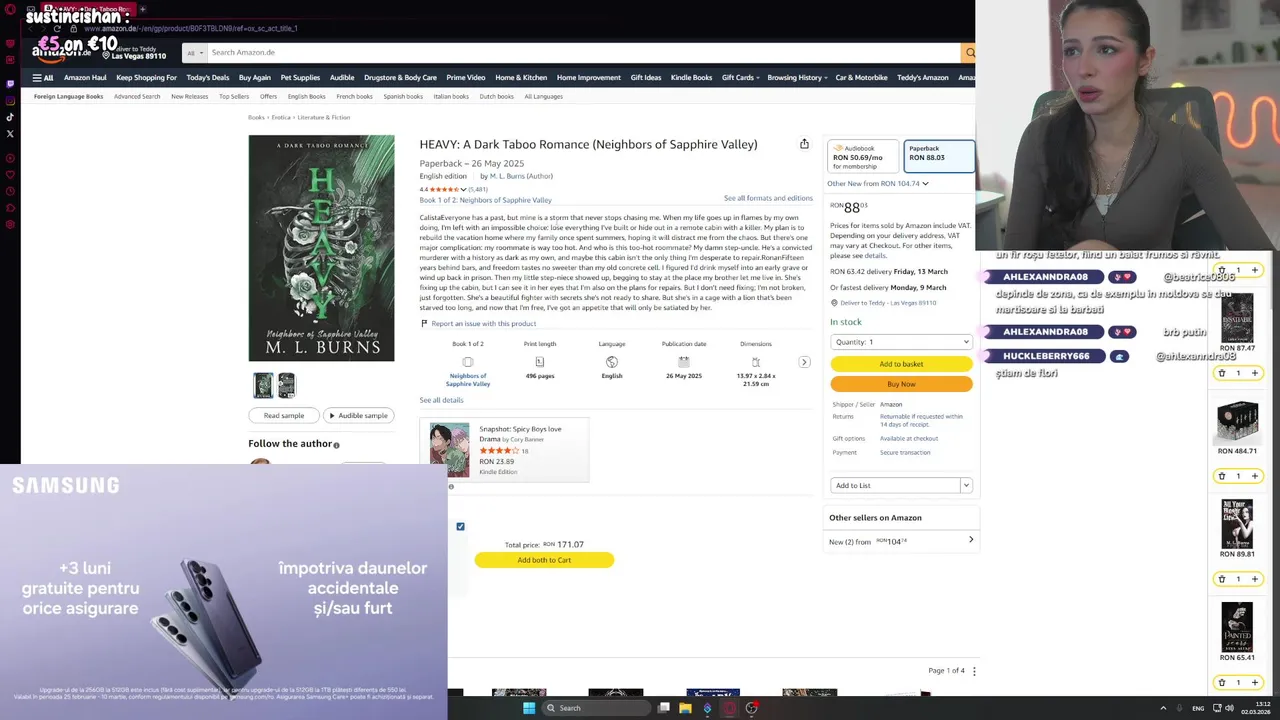
Task: Click plus icon below RON 89.81 book
Action: [1254, 579]
